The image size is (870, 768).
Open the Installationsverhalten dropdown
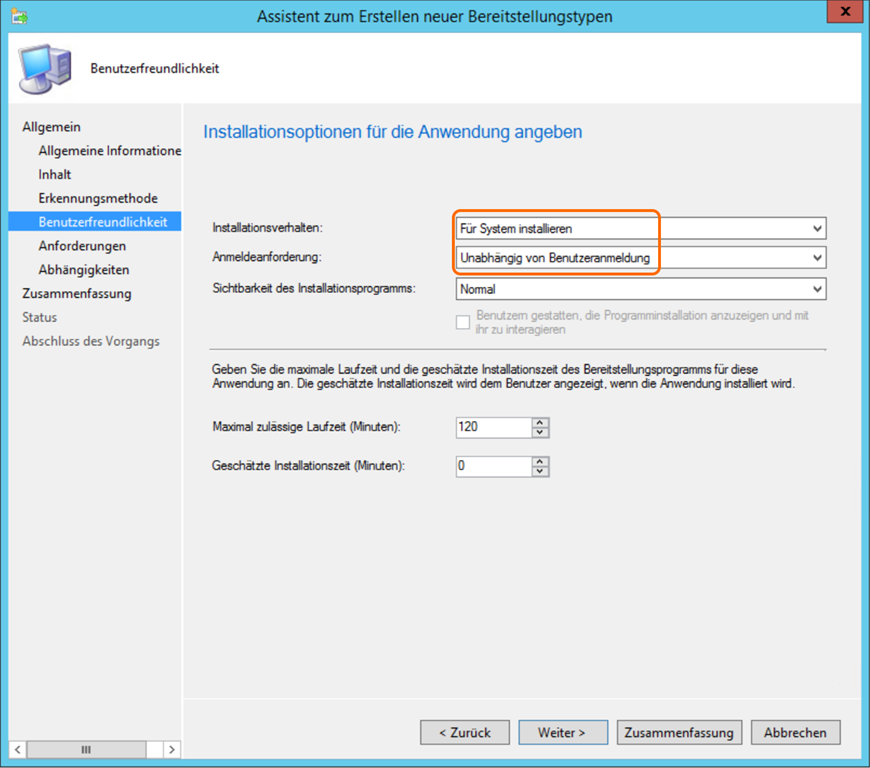[x=818, y=229]
